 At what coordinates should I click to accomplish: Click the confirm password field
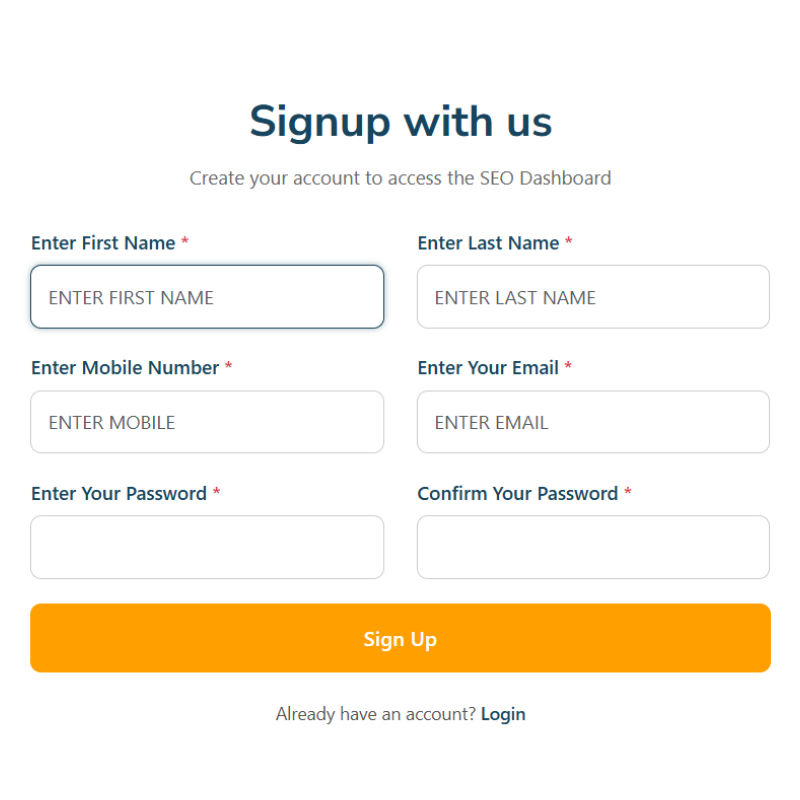593,547
